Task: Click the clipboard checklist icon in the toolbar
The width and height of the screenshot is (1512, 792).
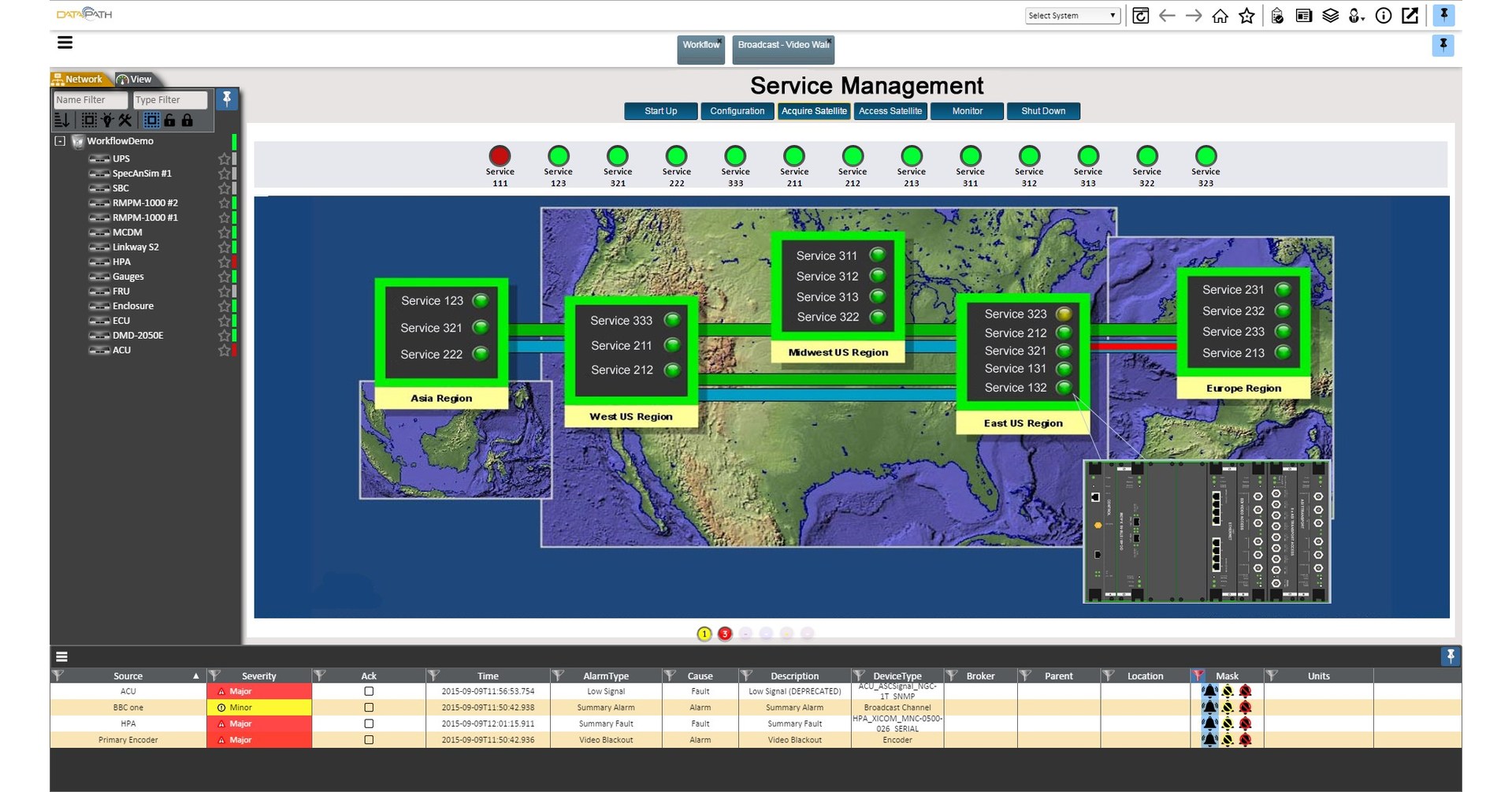Action: (1277, 15)
